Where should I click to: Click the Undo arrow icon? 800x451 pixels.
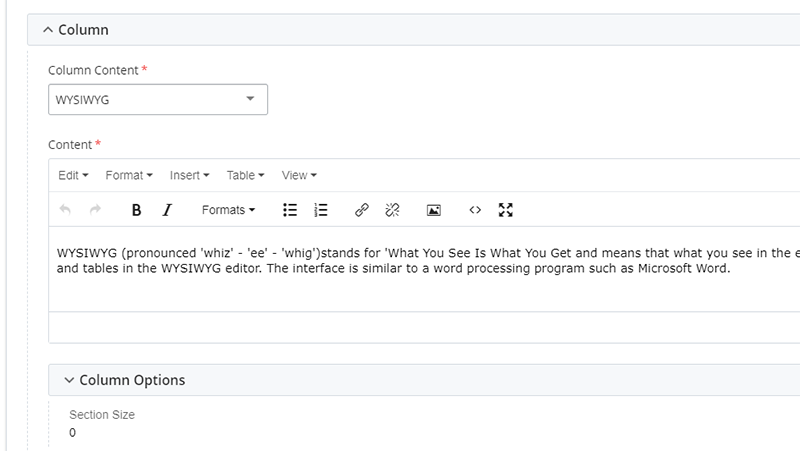pyautogui.click(x=65, y=210)
